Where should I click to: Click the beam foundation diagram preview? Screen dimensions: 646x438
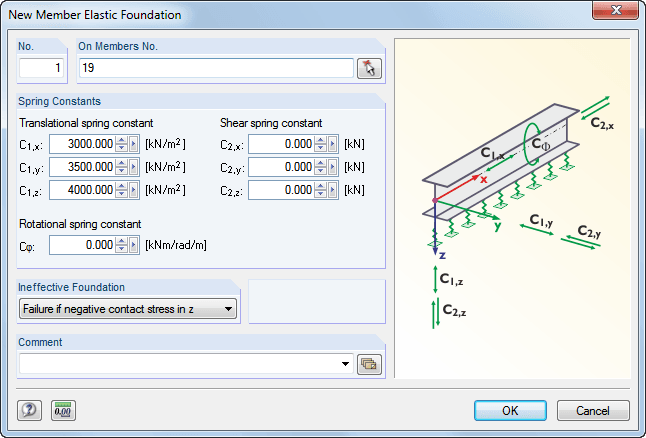(512, 208)
